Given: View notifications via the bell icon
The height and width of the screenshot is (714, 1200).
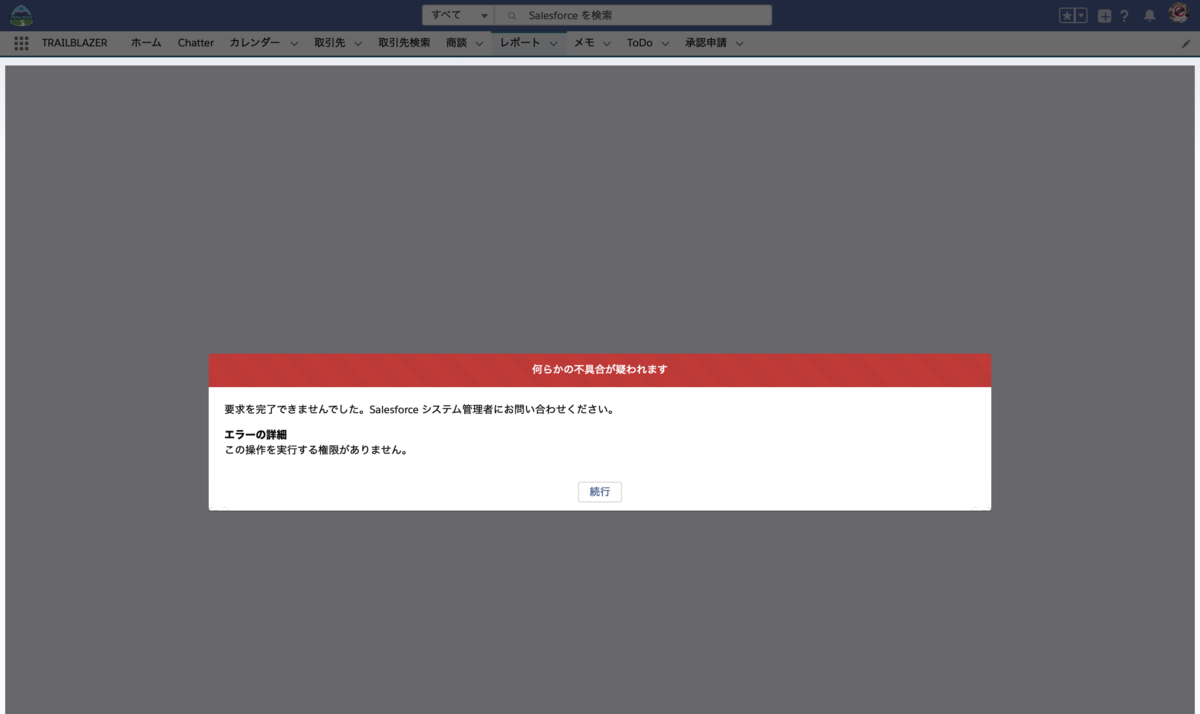Looking at the screenshot, I should (1149, 15).
